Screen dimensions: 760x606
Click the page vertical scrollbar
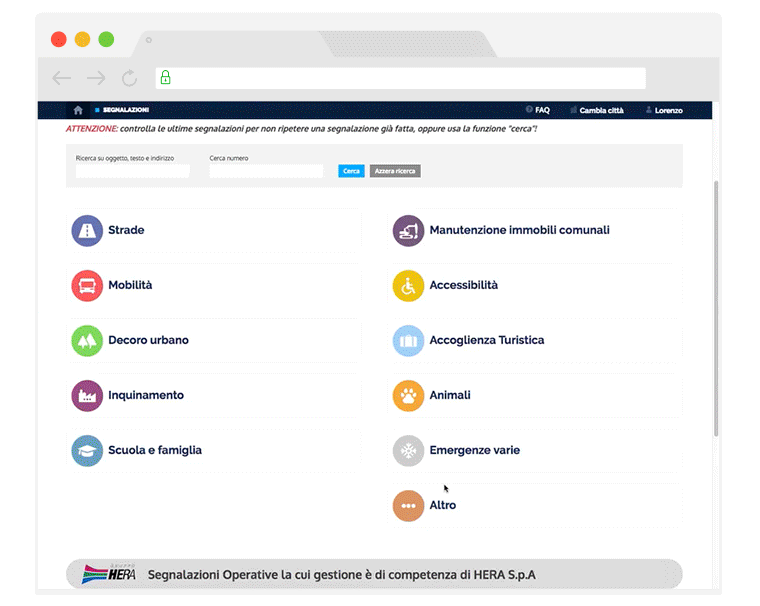click(716, 308)
